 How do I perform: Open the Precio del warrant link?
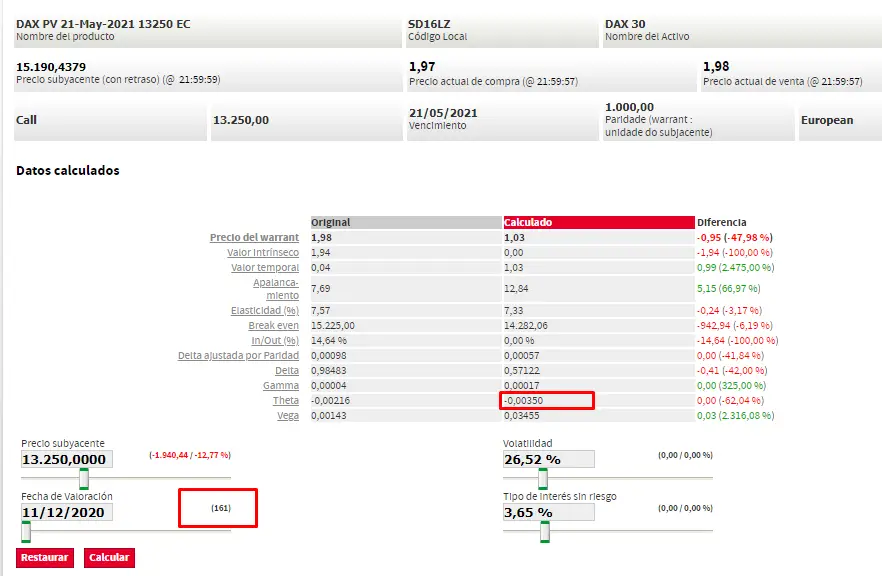[x=254, y=237]
